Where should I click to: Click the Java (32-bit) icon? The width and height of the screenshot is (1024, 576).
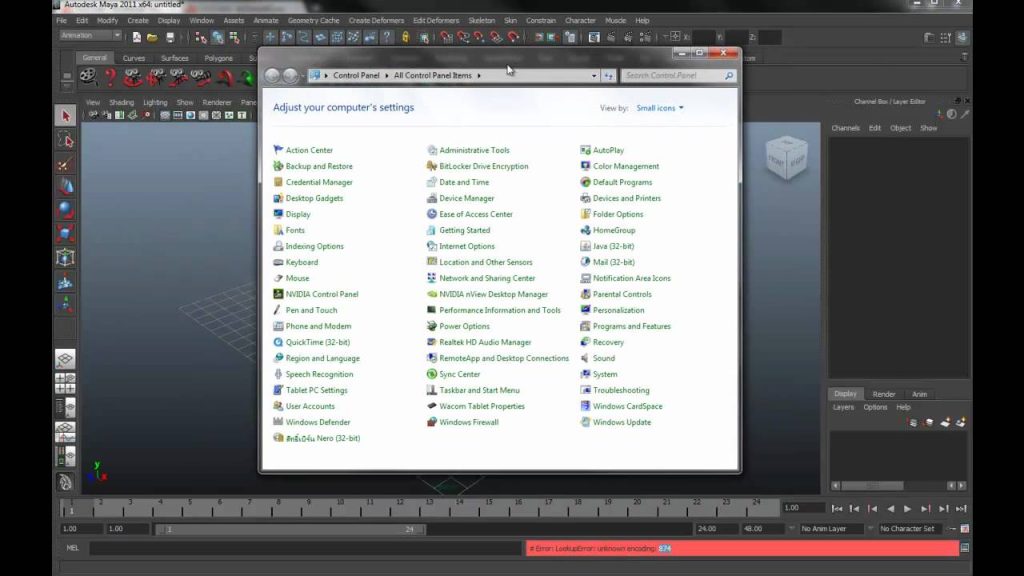click(585, 246)
